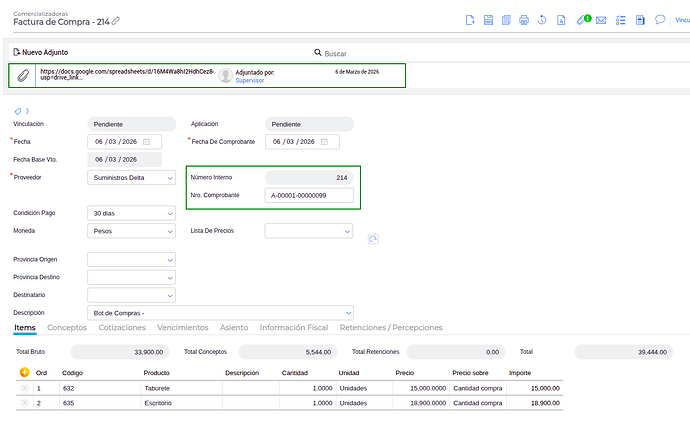The image size is (690, 426).
Task: Remove the Taburete row with its X icon
Action: click(25, 388)
